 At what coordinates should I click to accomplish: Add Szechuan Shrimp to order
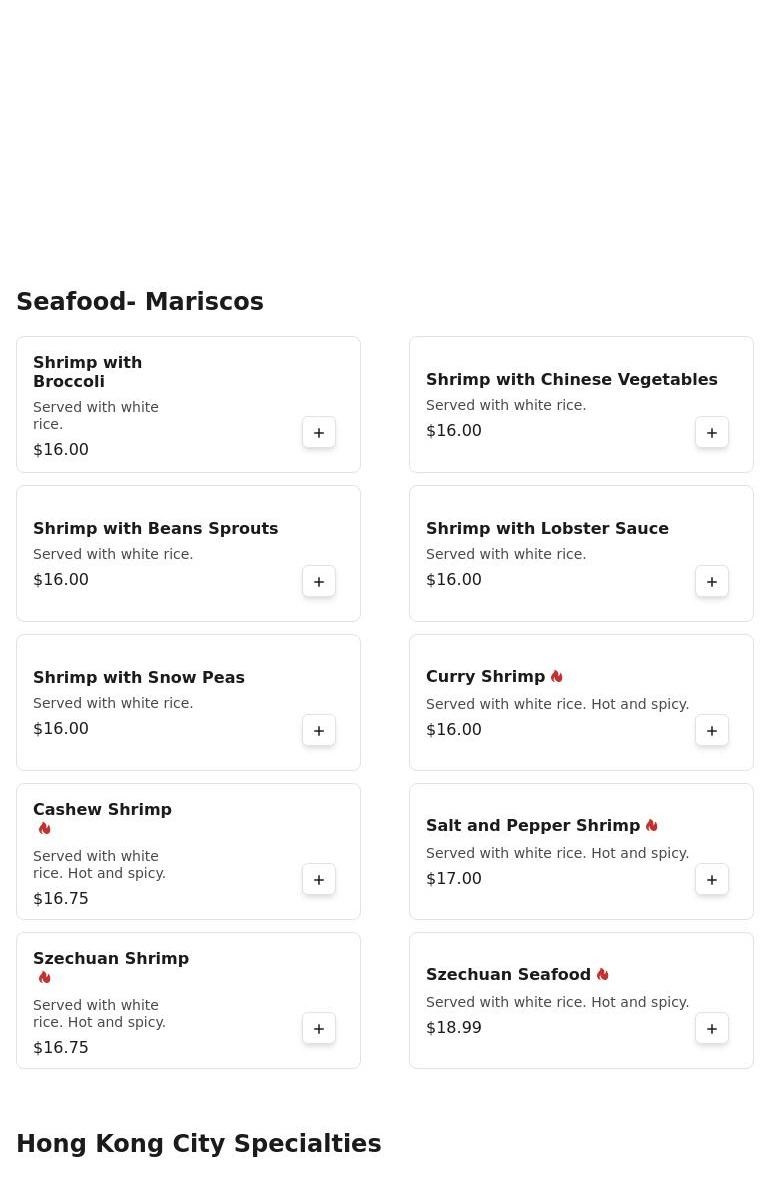pos(319,1029)
